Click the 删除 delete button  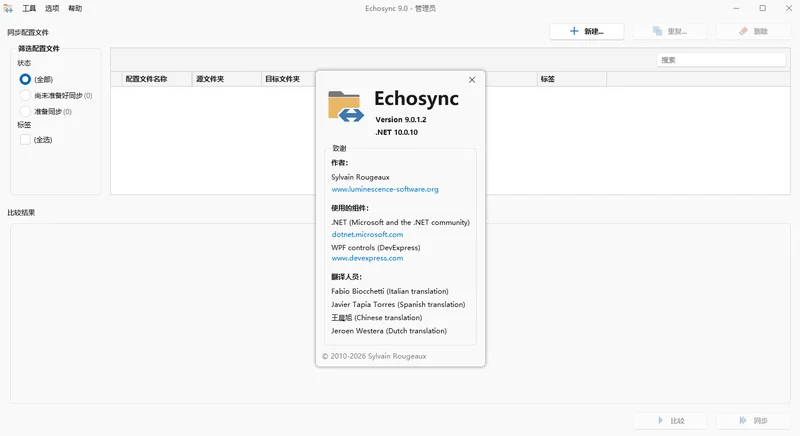click(x=754, y=31)
